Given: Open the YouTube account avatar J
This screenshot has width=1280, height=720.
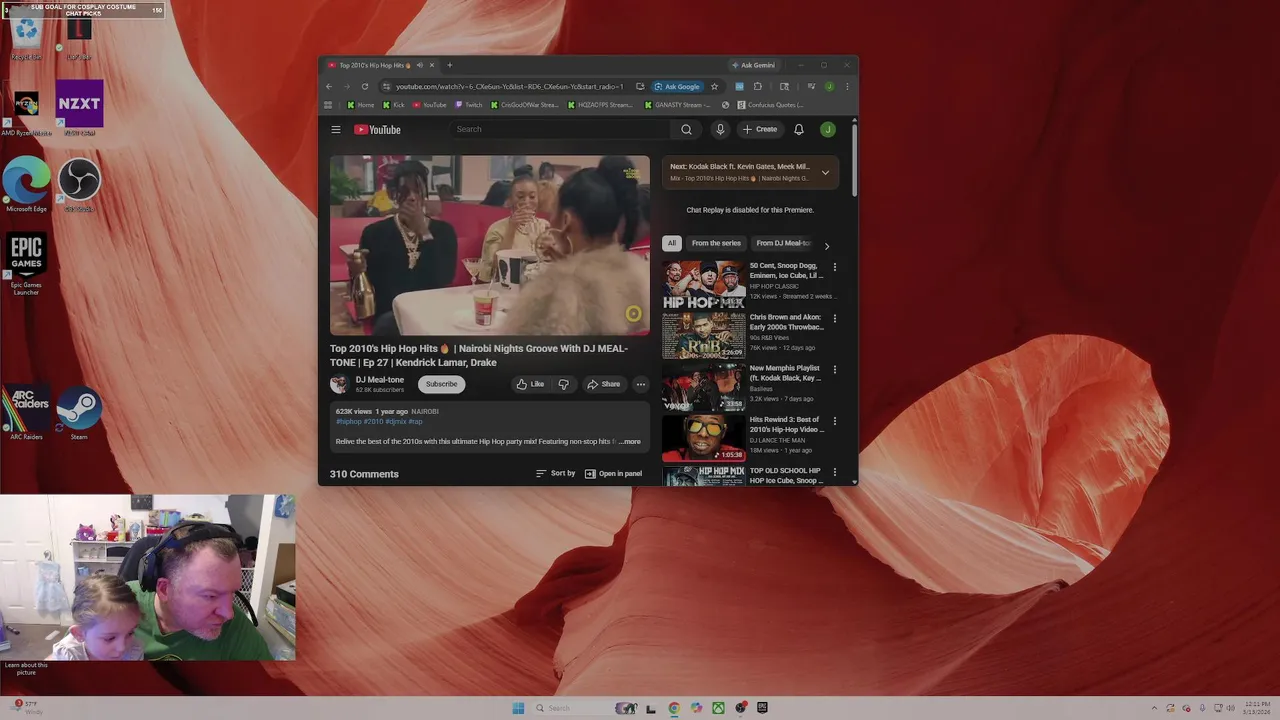Looking at the screenshot, I should point(828,129).
